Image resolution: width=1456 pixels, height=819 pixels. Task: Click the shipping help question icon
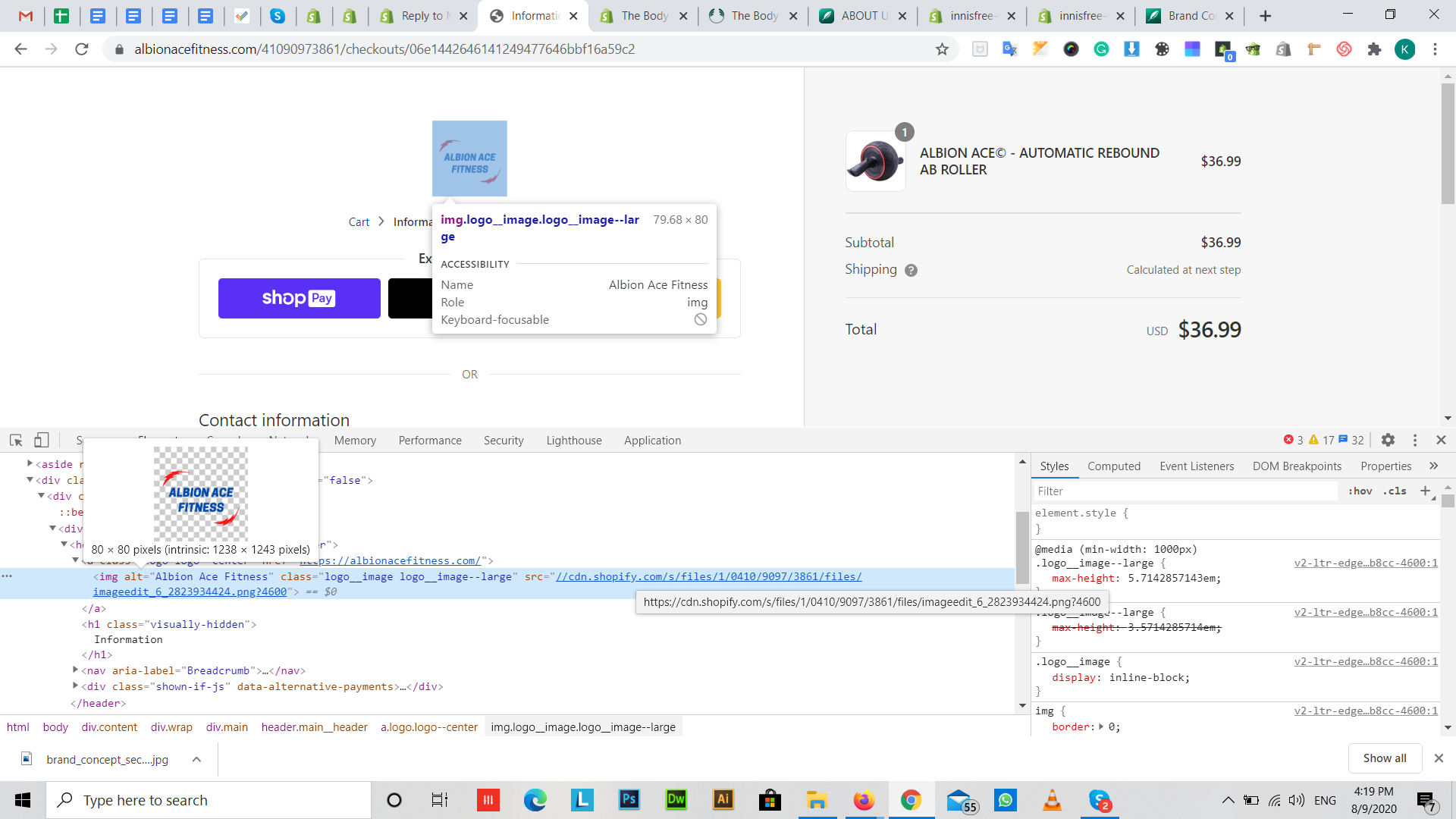click(911, 270)
